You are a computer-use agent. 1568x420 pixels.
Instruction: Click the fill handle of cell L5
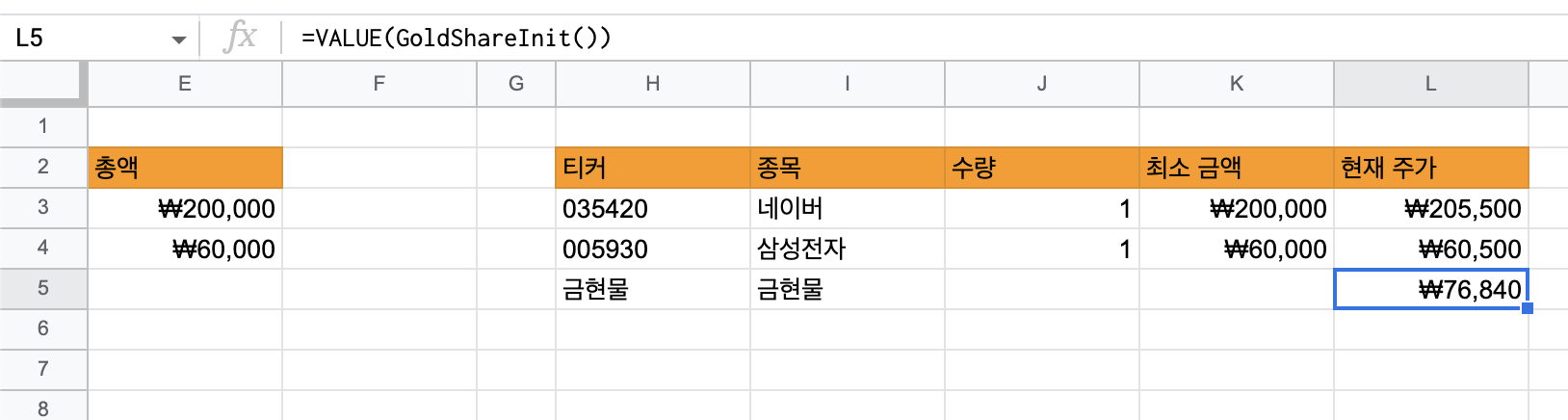click(x=1528, y=308)
